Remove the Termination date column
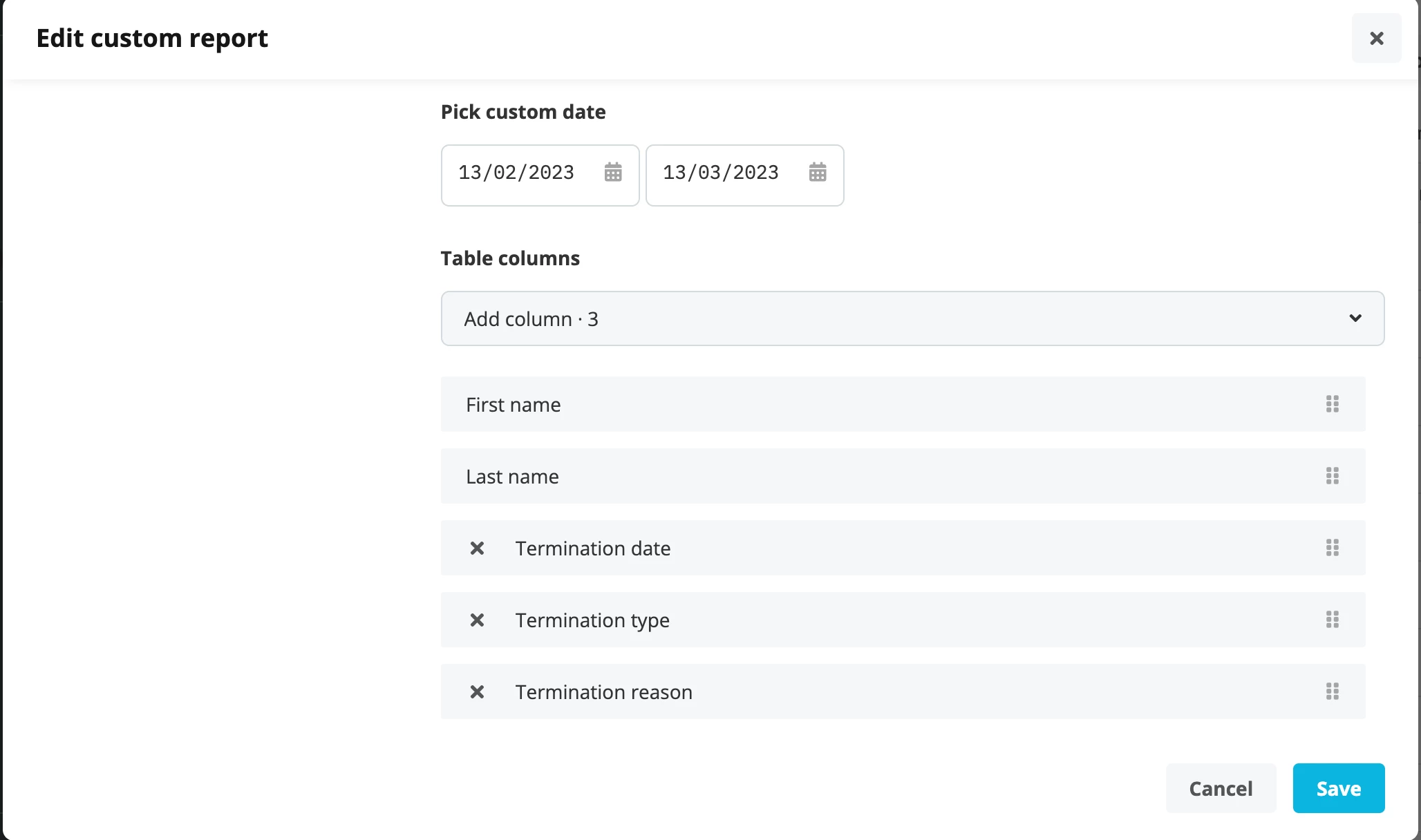Viewport: 1421px width, 840px height. pyautogui.click(x=477, y=548)
